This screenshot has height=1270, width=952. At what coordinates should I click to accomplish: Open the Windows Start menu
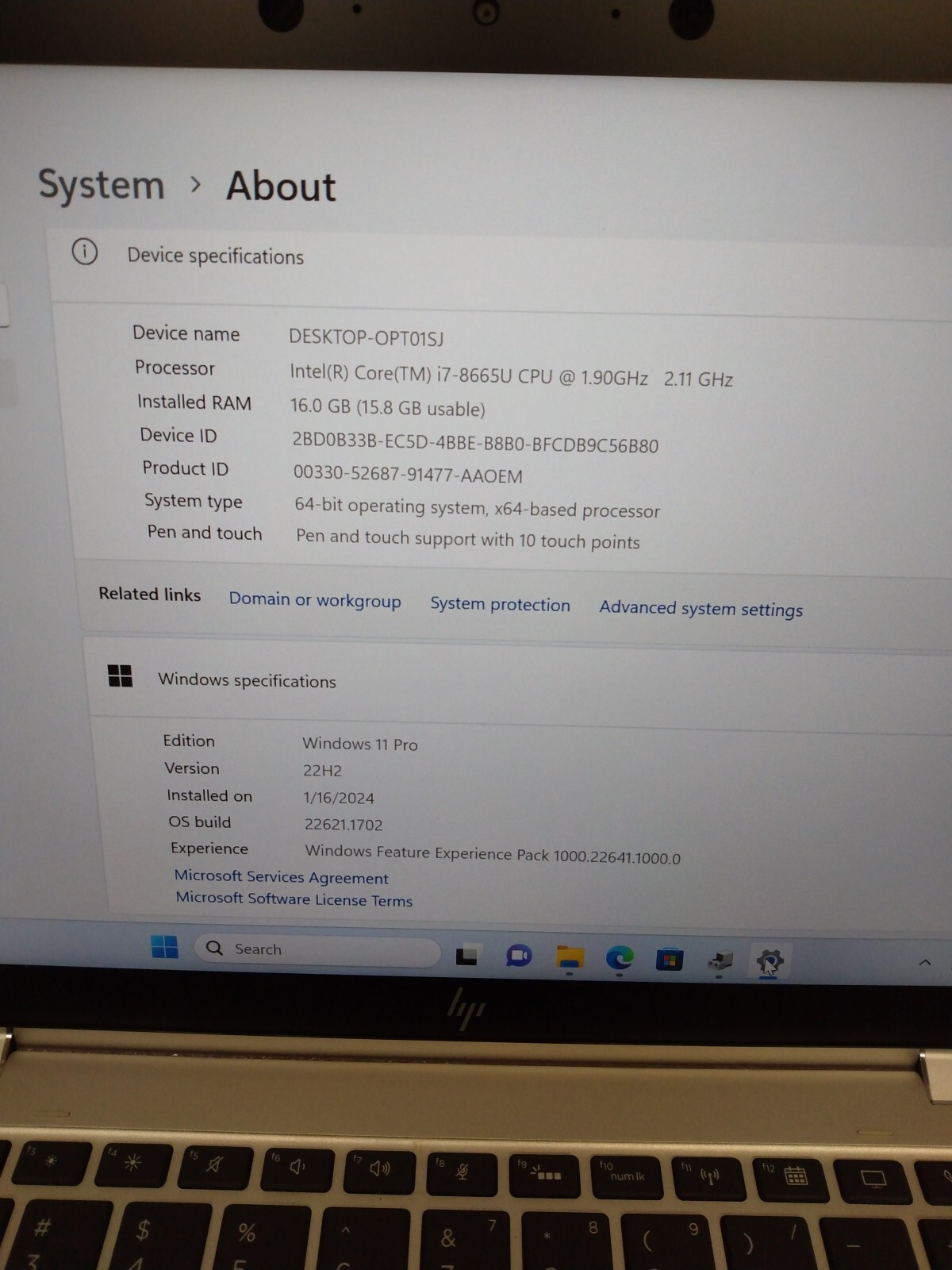(164, 946)
